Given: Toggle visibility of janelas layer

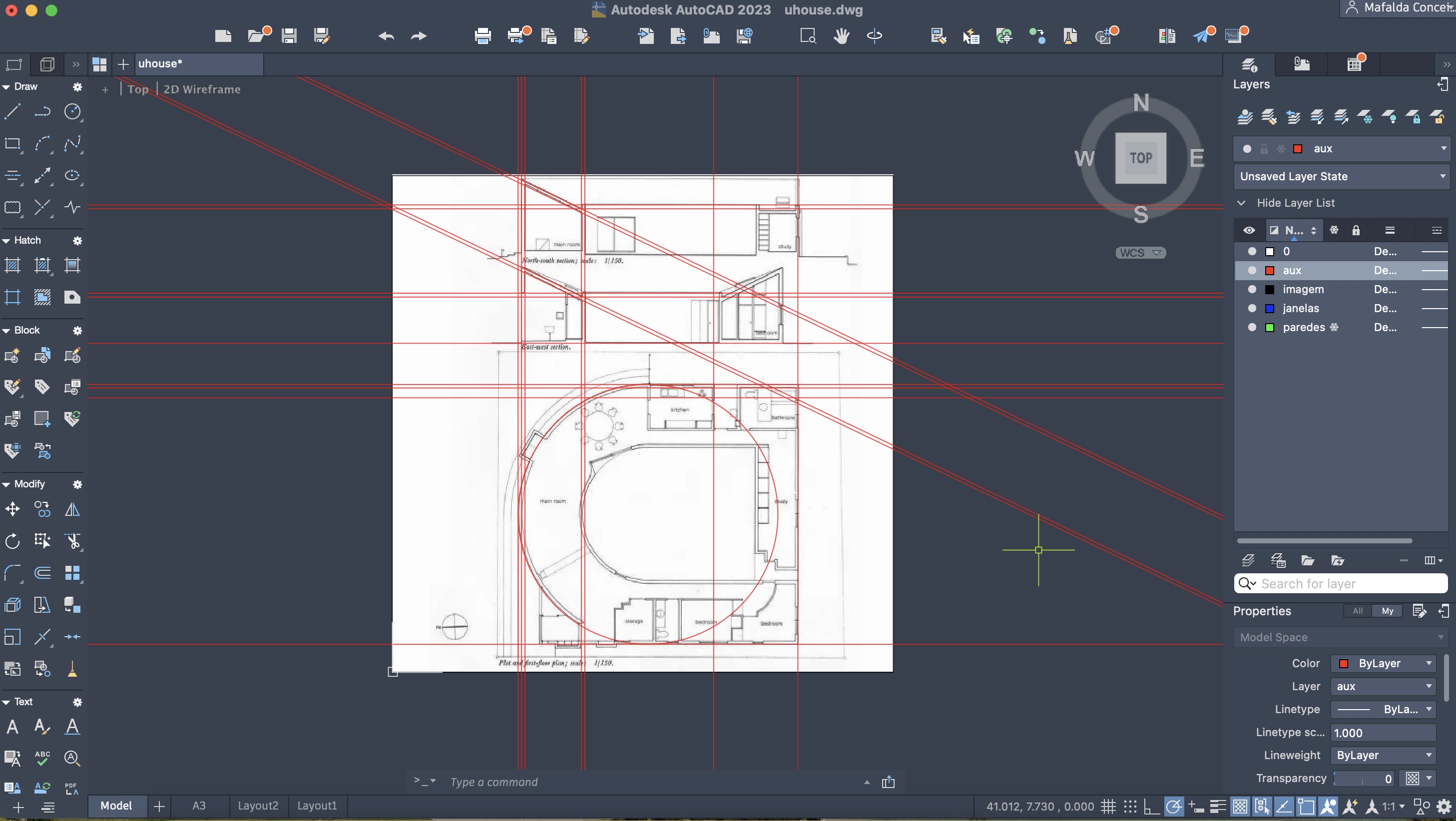Looking at the screenshot, I should [x=1252, y=309].
